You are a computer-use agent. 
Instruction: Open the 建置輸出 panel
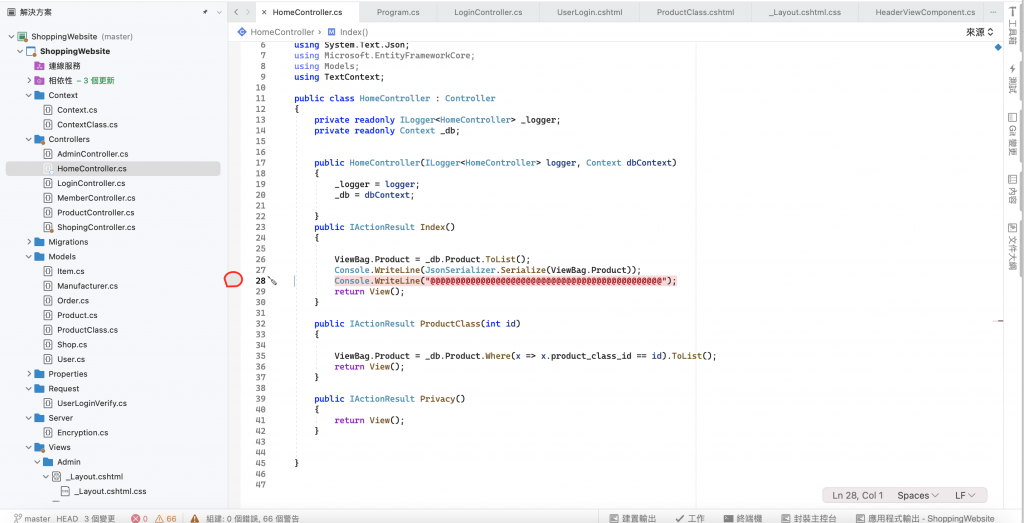pos(632,518)
